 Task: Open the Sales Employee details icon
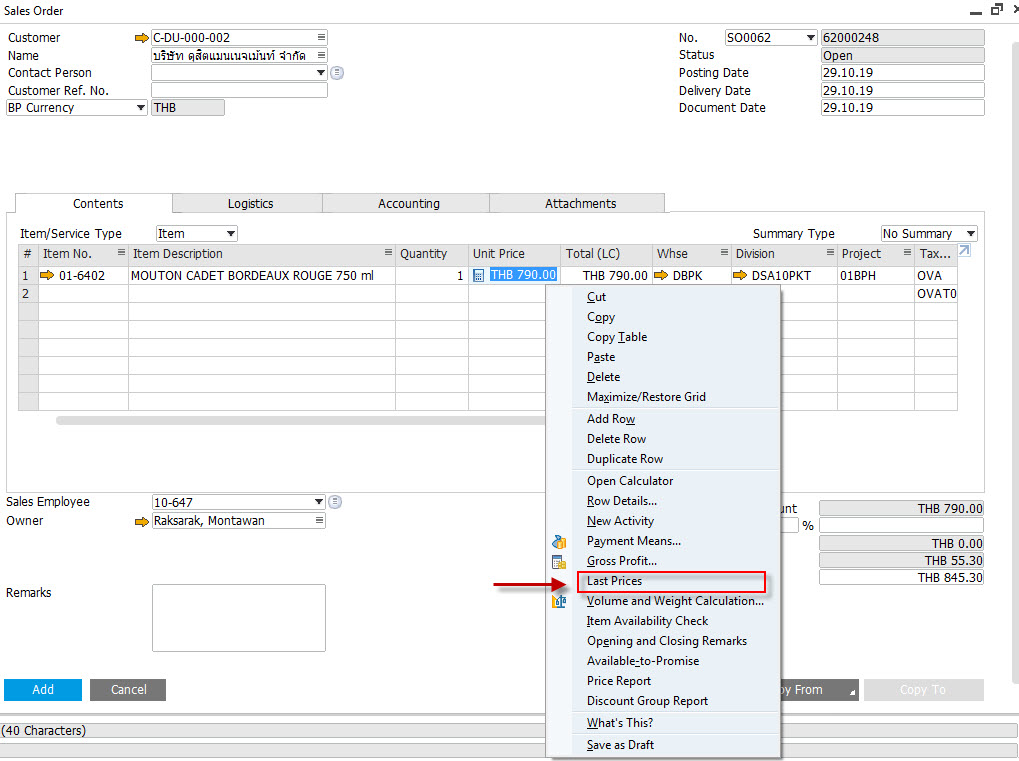point(335,502)
